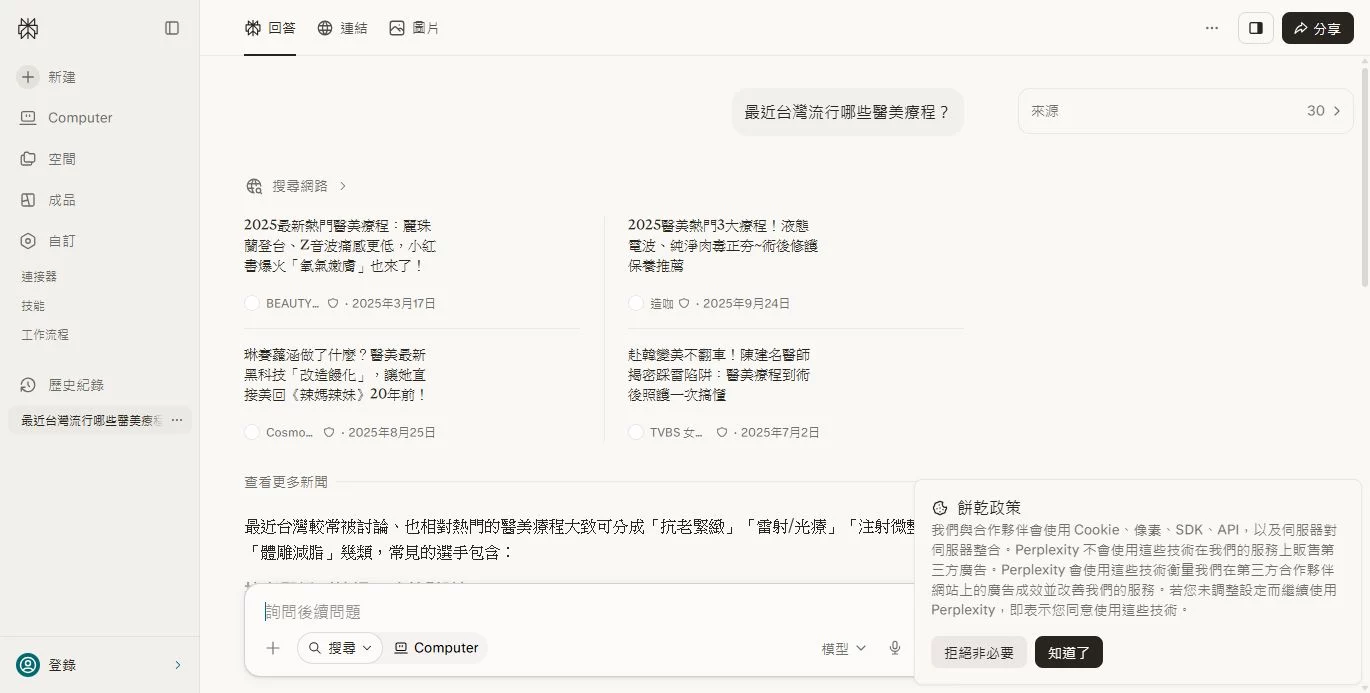Expand the 搜尋網路 step
Screen dimensions: 1370x693
tap(297, 186)
